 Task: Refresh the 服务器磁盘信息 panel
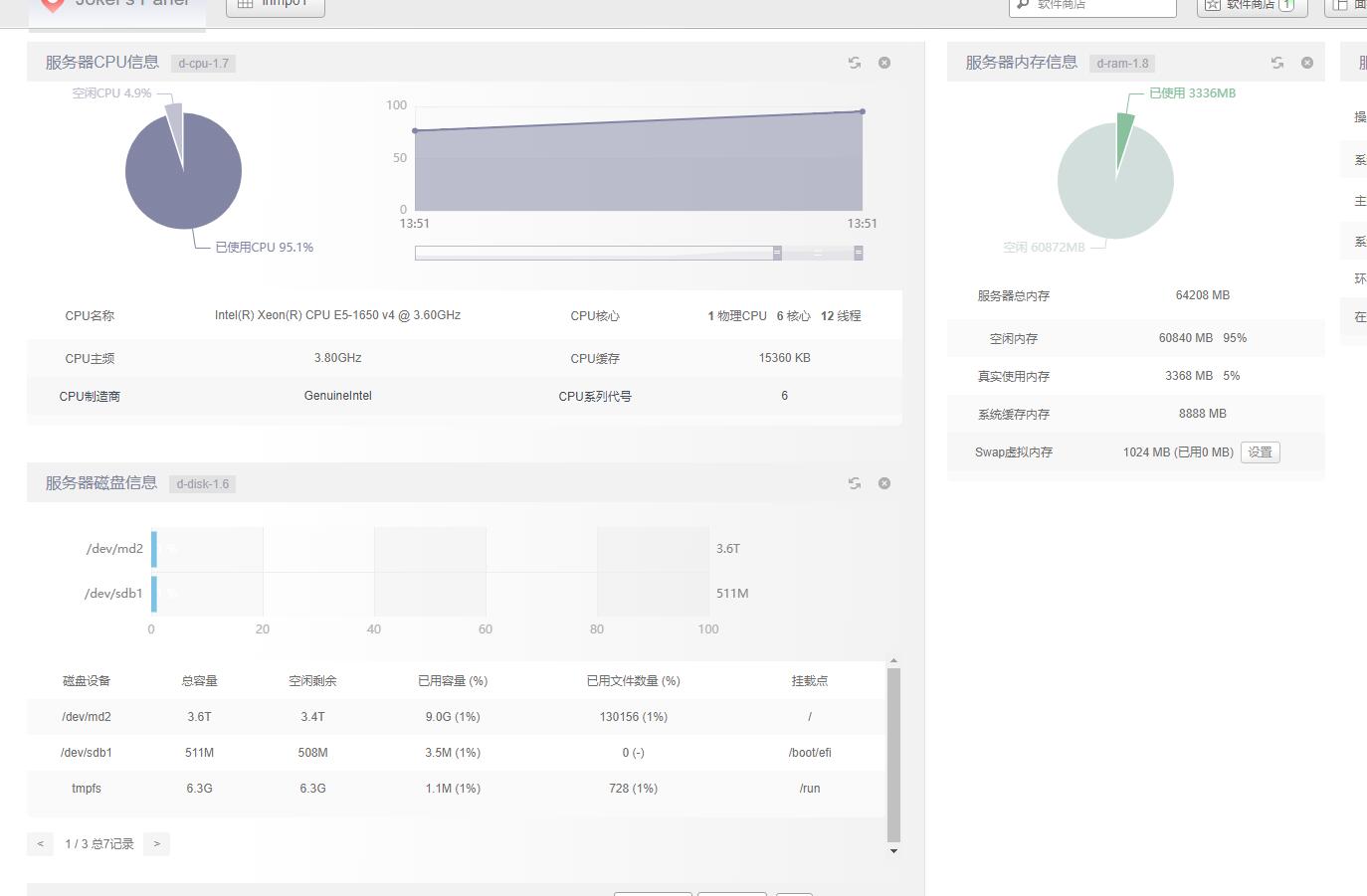(855, 483)
